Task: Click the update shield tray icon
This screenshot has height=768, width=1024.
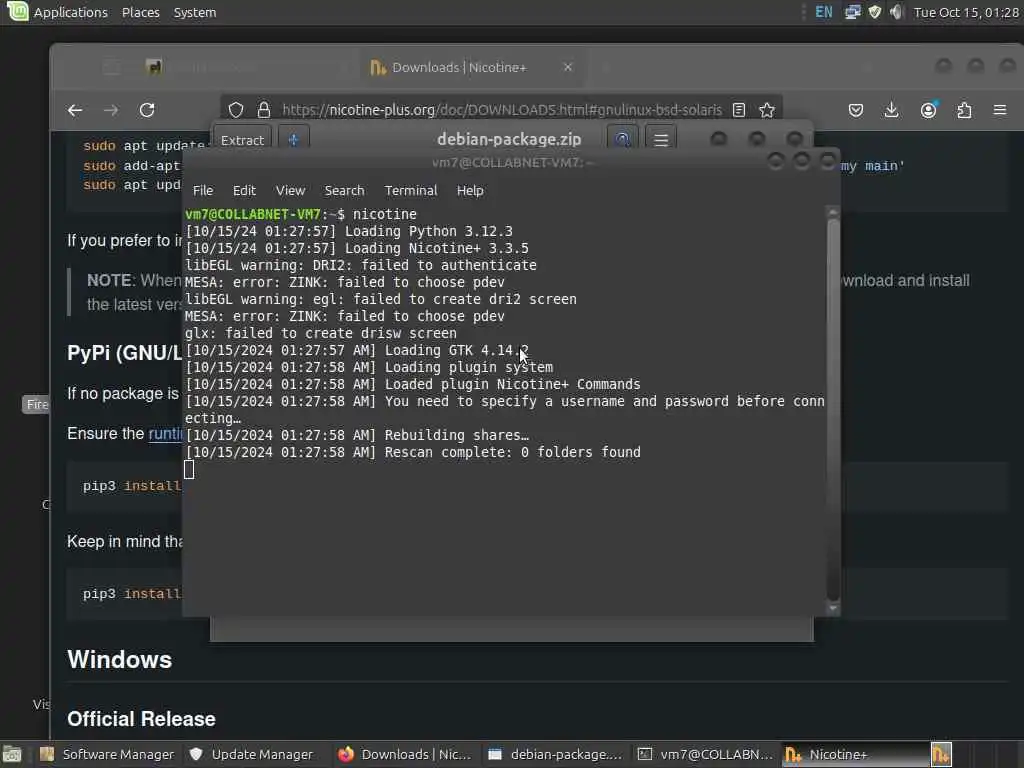Action: 874,12
